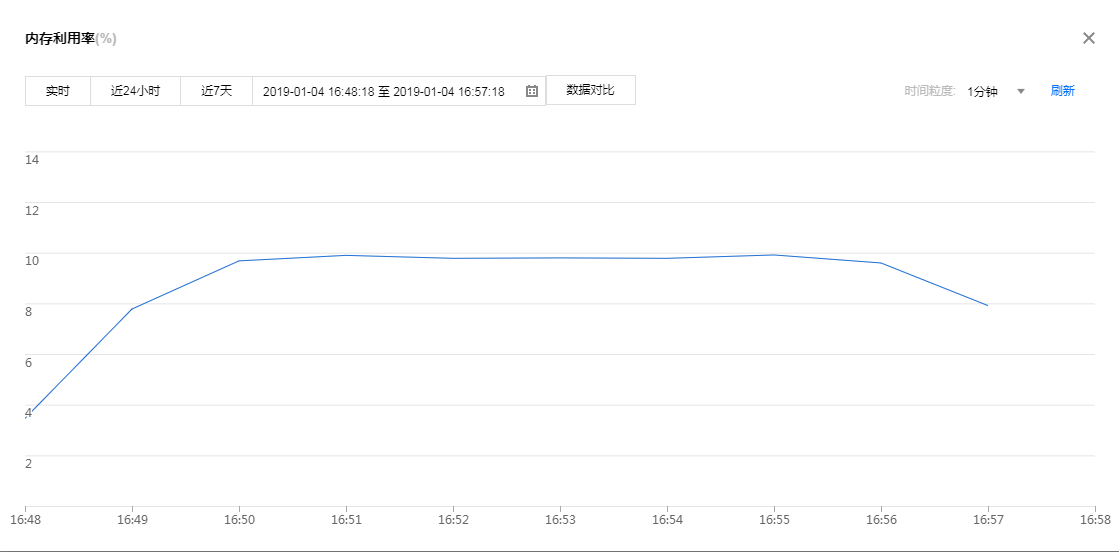Click the 内存利用率(%) chart title
This screenshot has width=1119, height=552.
[70, 39]
